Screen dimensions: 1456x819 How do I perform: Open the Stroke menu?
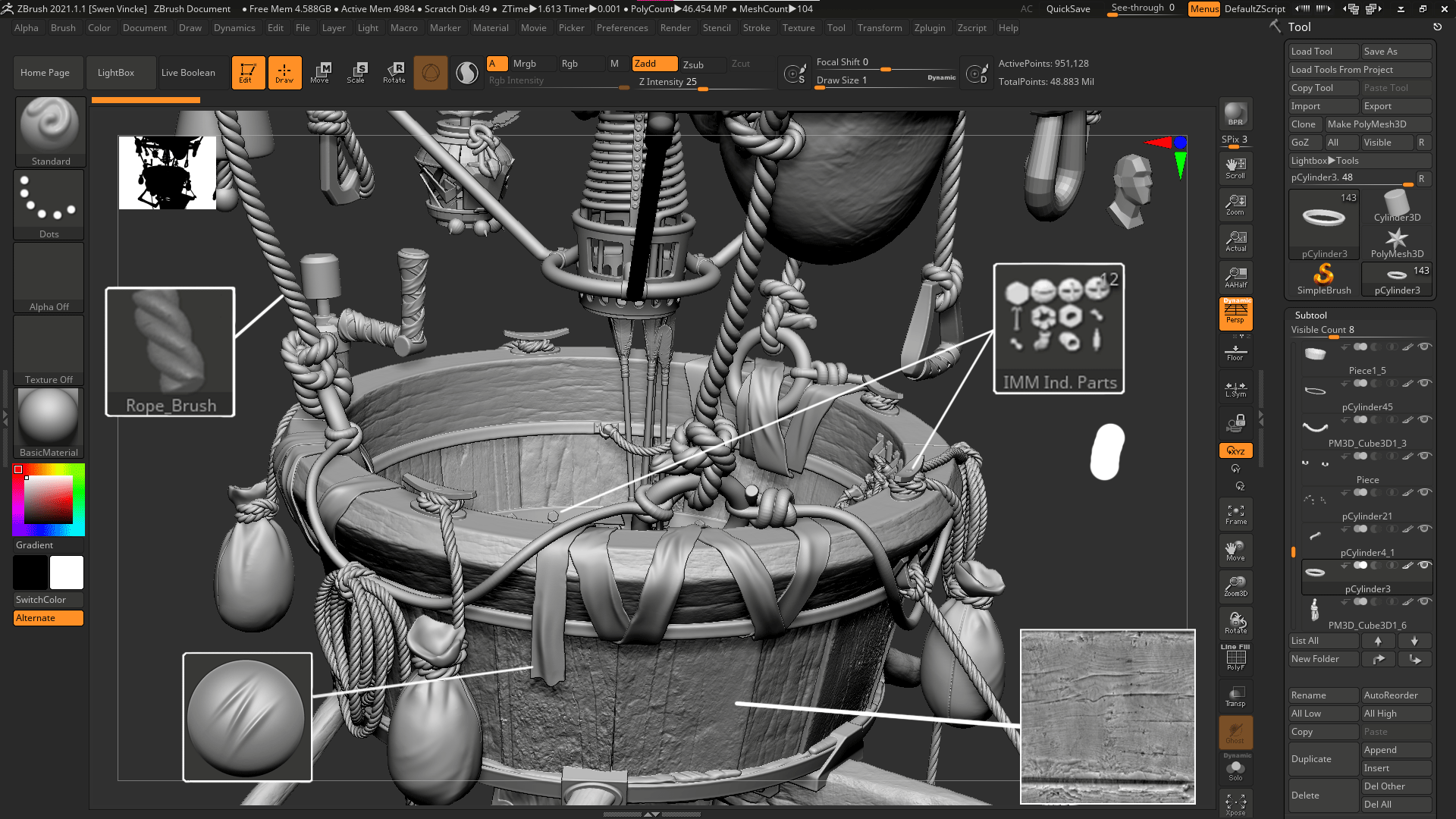click(755, 28)
